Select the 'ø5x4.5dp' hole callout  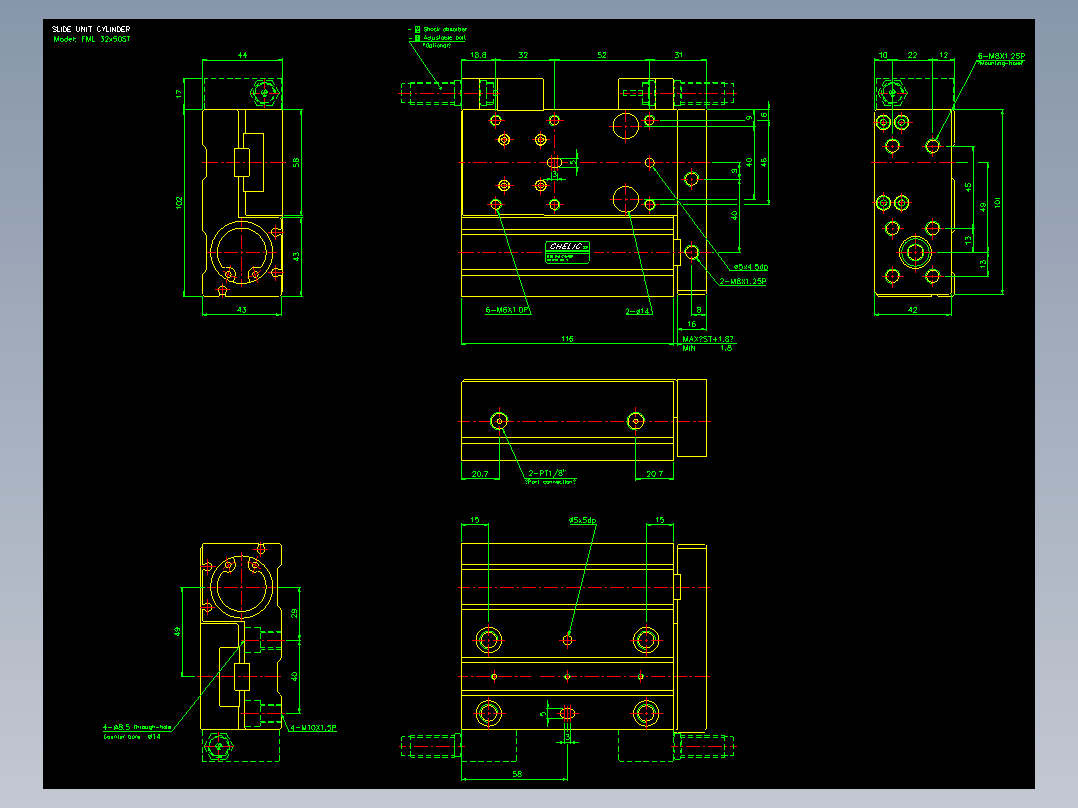click(x=751, y=267)
